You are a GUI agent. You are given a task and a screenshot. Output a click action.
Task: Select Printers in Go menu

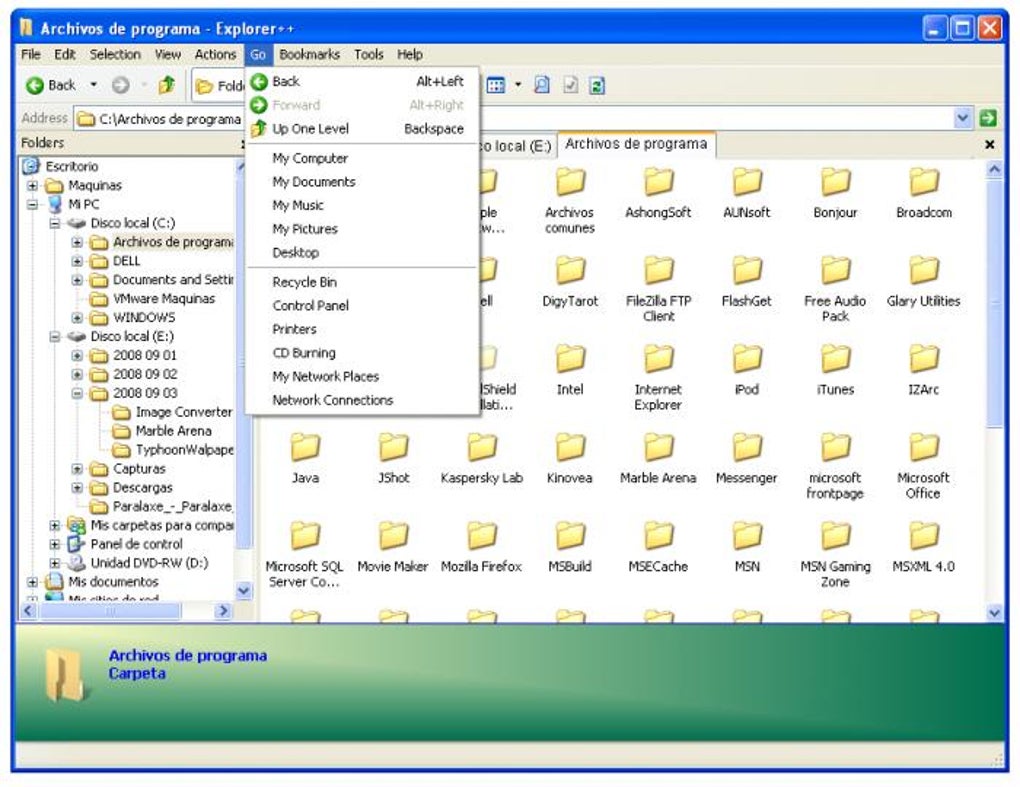coord(362,328)
